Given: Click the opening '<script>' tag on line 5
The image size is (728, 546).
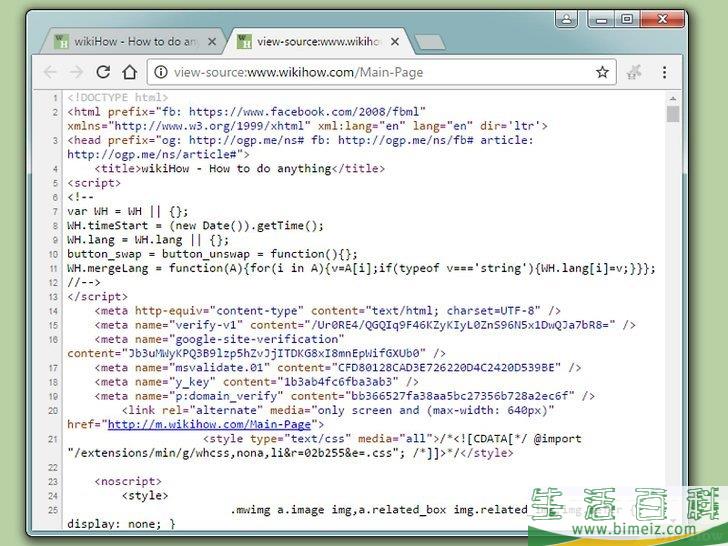Looking at the screenshot, I should pos(94,183).
